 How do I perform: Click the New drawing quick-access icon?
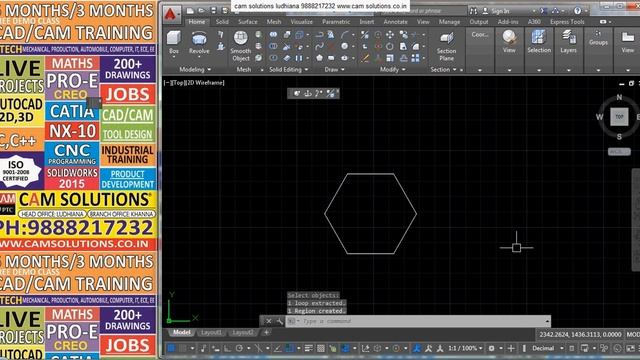[x=190, y=11]
